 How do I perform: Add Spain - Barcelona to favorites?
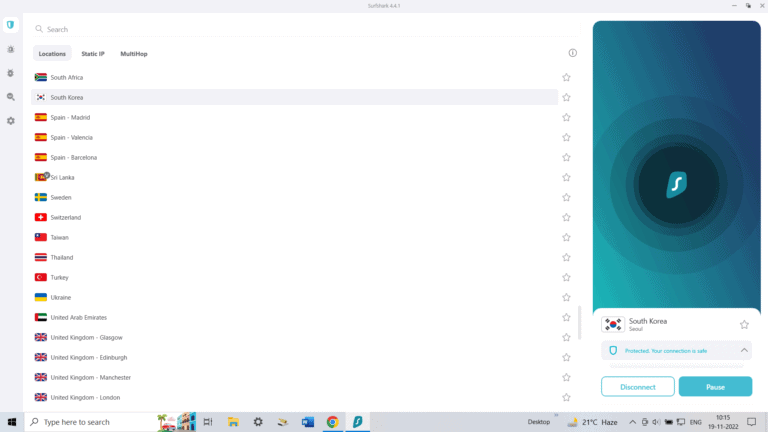[566, 158]
